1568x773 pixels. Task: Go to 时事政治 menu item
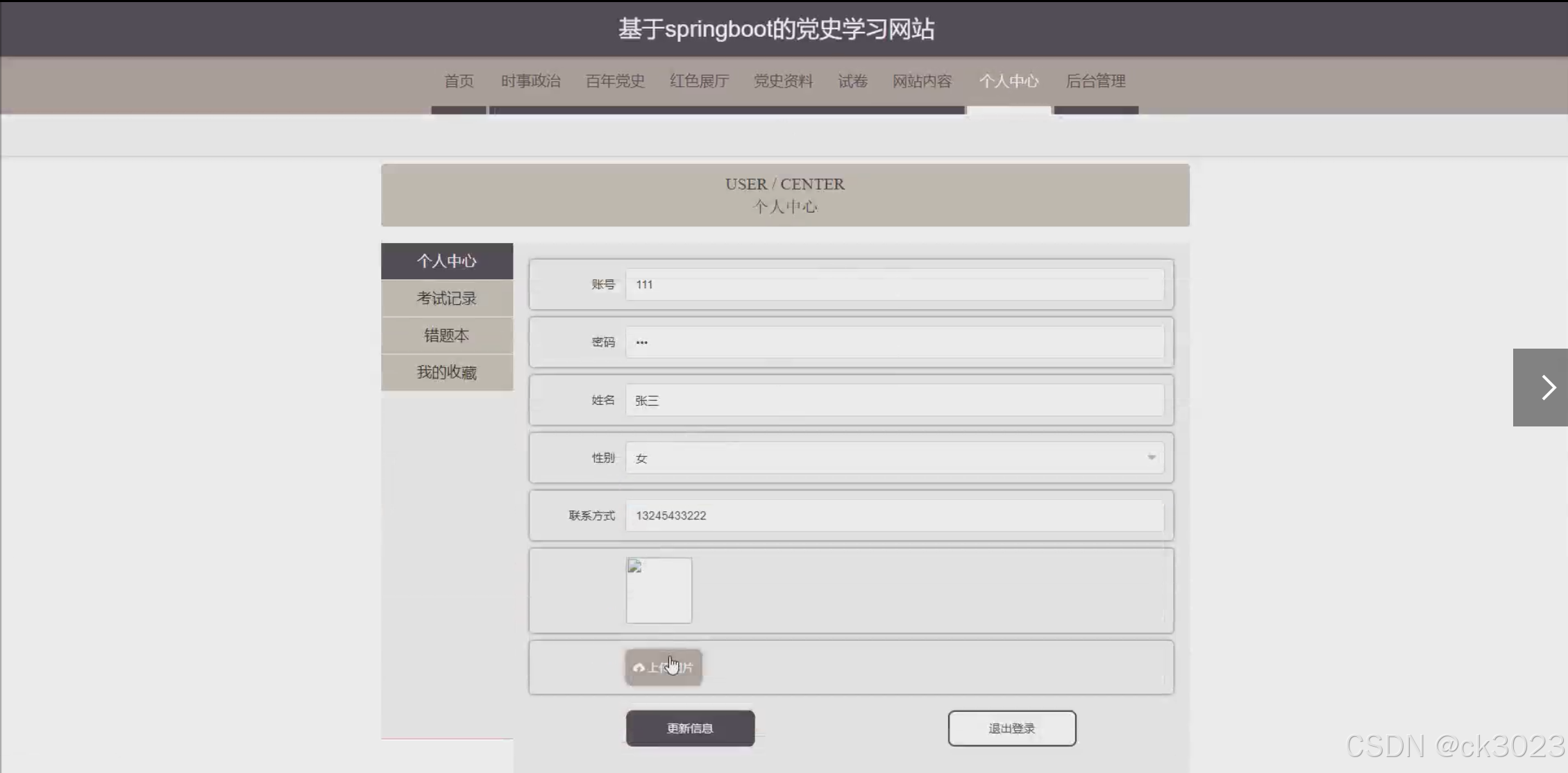530,81
